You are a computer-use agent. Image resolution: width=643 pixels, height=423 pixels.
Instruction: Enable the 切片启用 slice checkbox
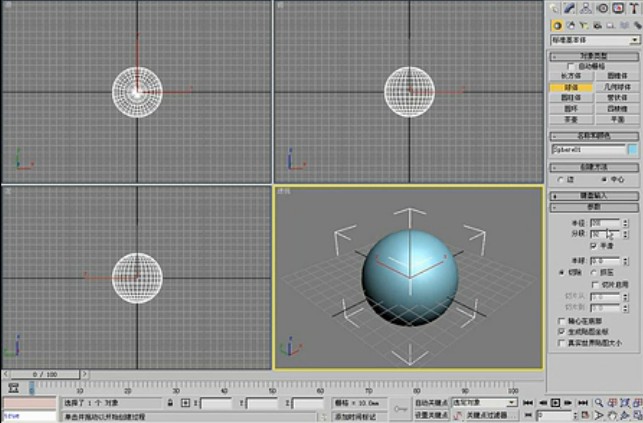[595, 284]
